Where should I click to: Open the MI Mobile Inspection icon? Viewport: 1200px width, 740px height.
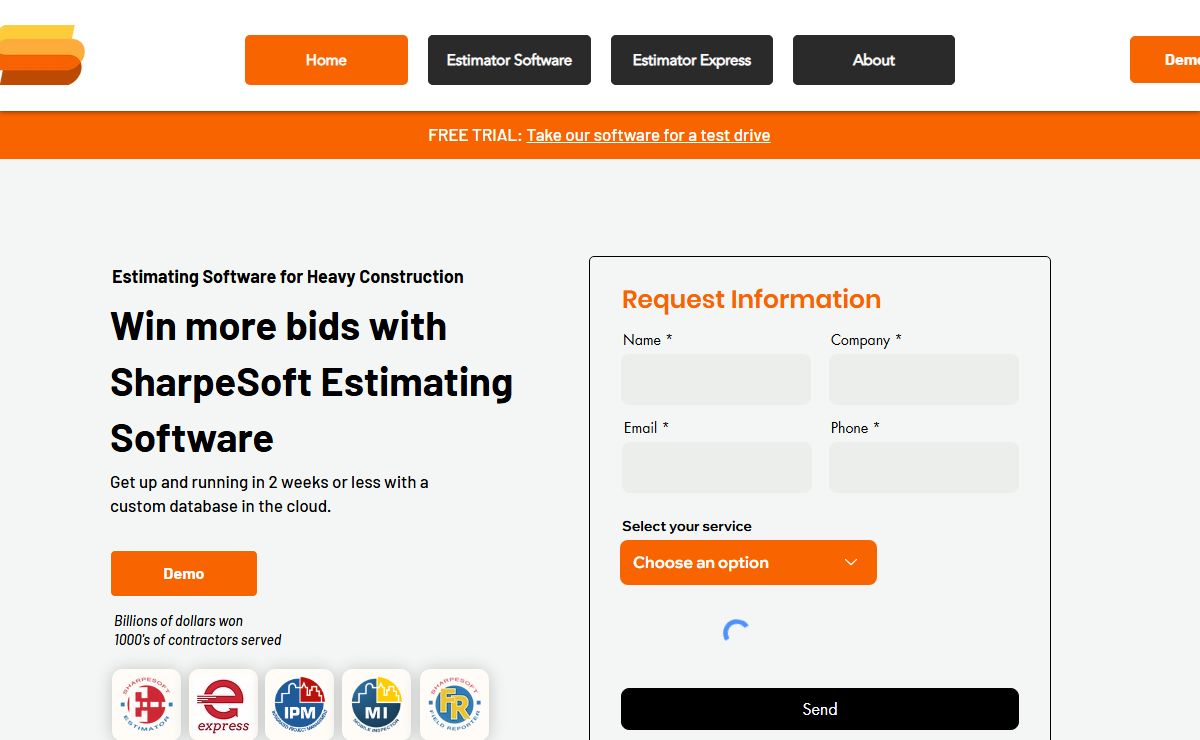(377, 704)
